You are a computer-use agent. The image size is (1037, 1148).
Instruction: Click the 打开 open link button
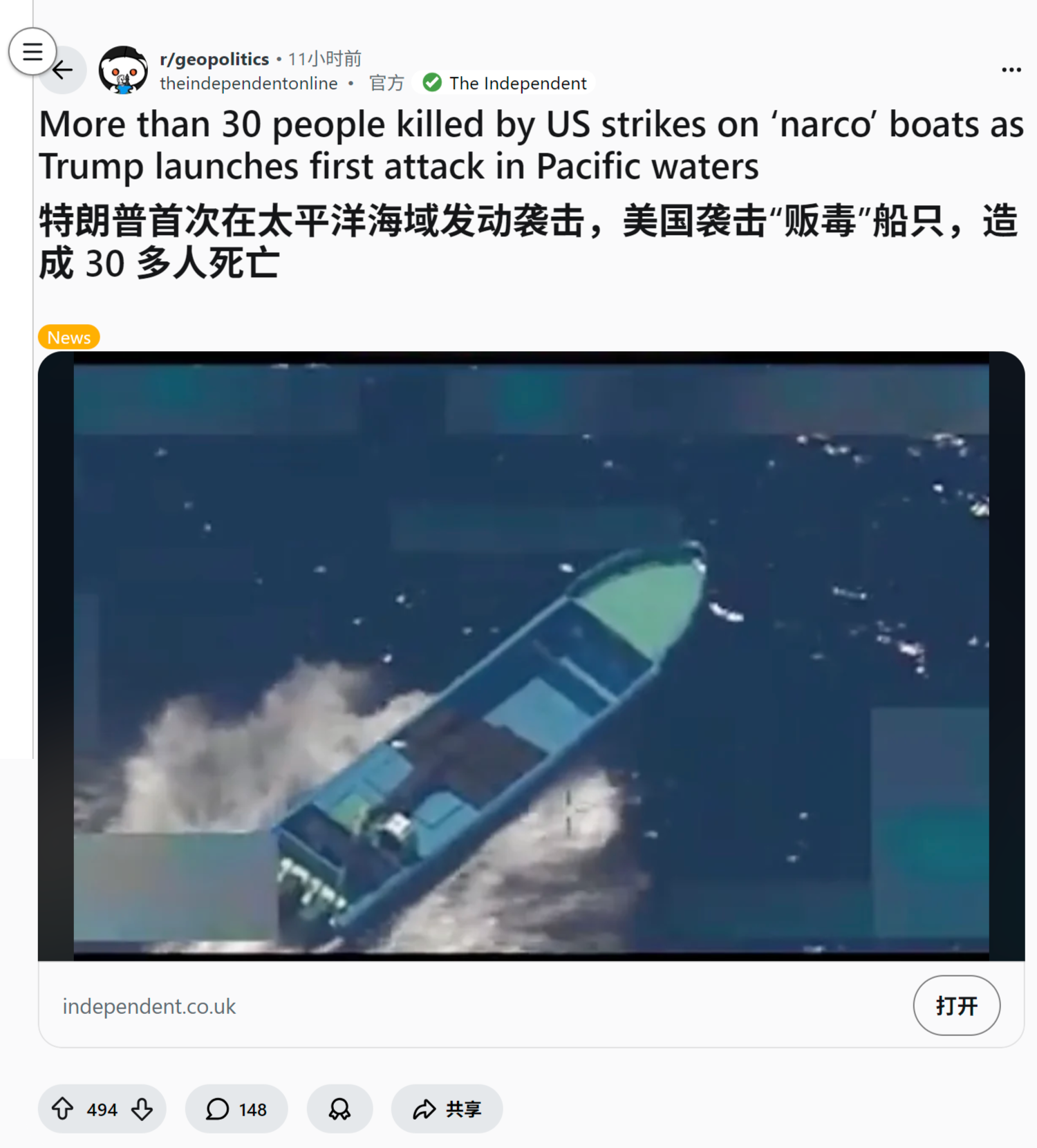[x=956, y=1006]
